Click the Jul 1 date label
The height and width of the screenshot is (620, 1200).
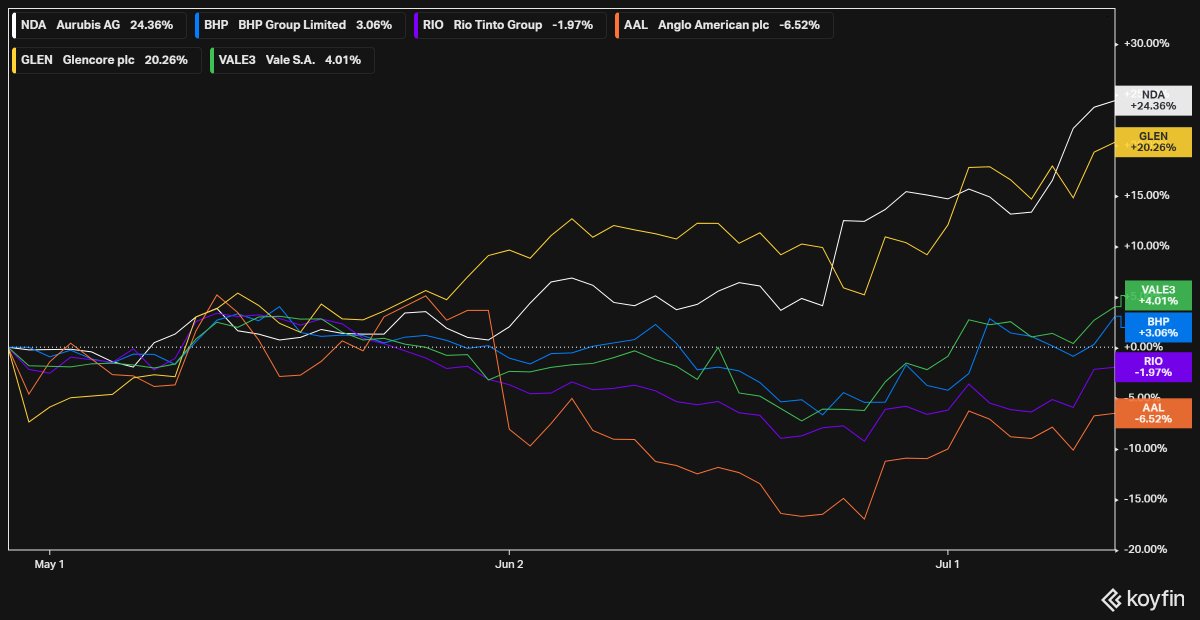946,564
